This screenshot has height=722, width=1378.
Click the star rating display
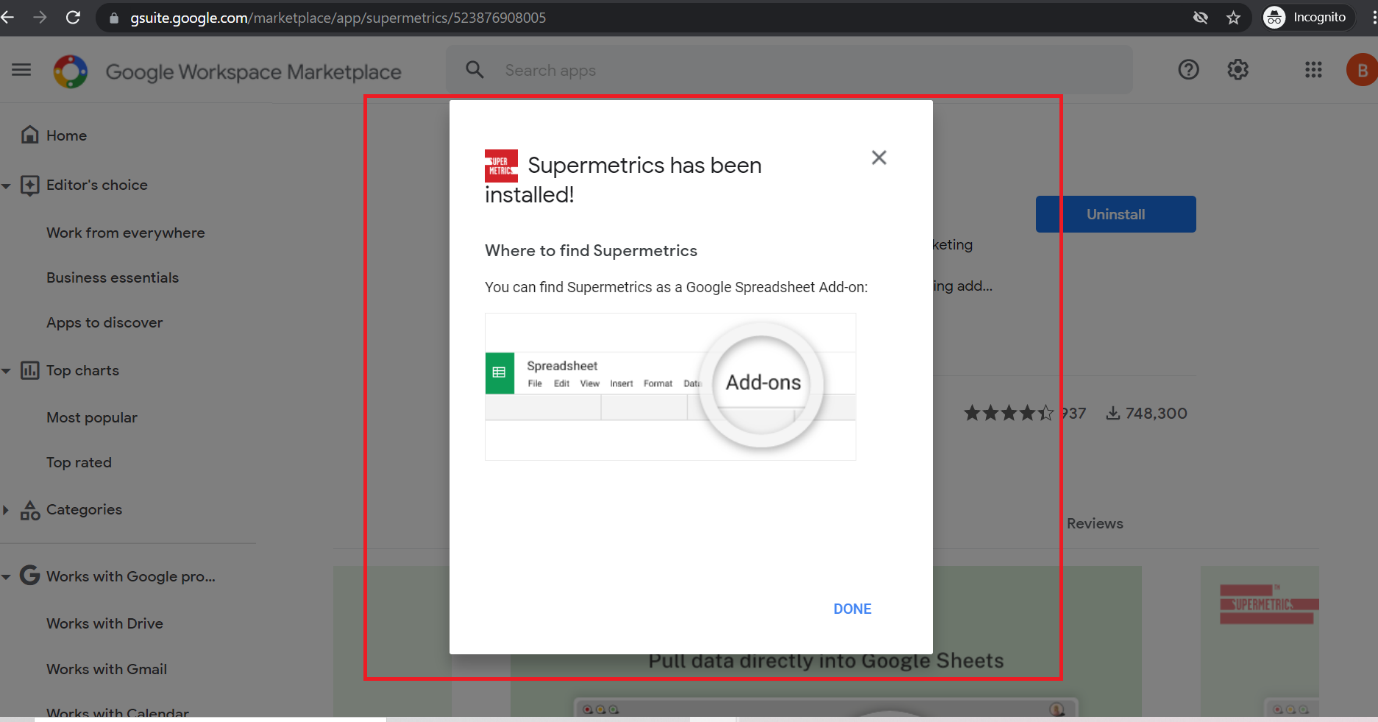point(1009,413)
